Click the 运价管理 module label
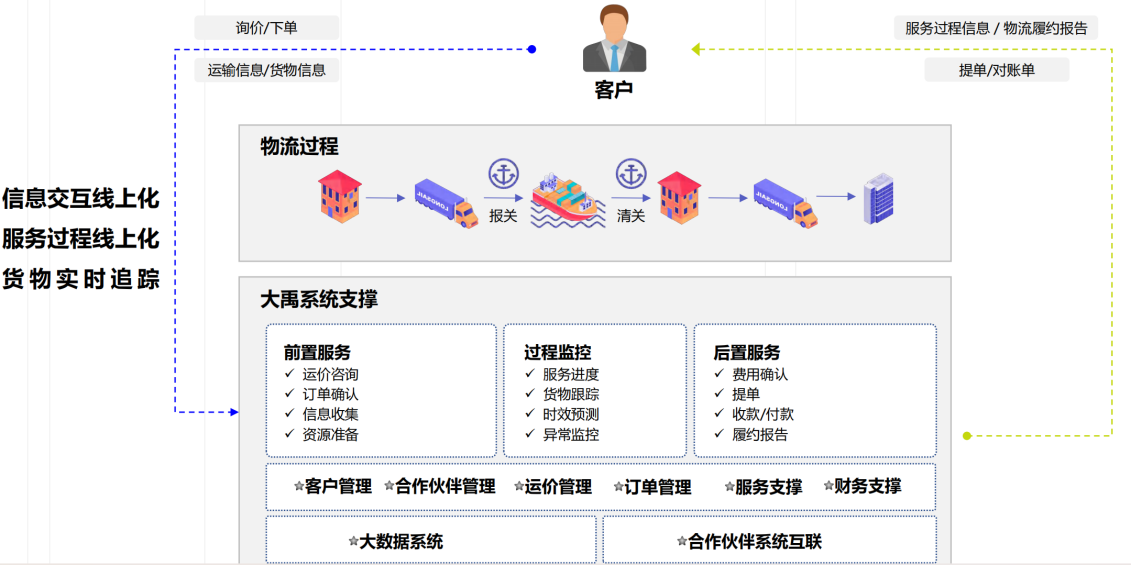 558,487
